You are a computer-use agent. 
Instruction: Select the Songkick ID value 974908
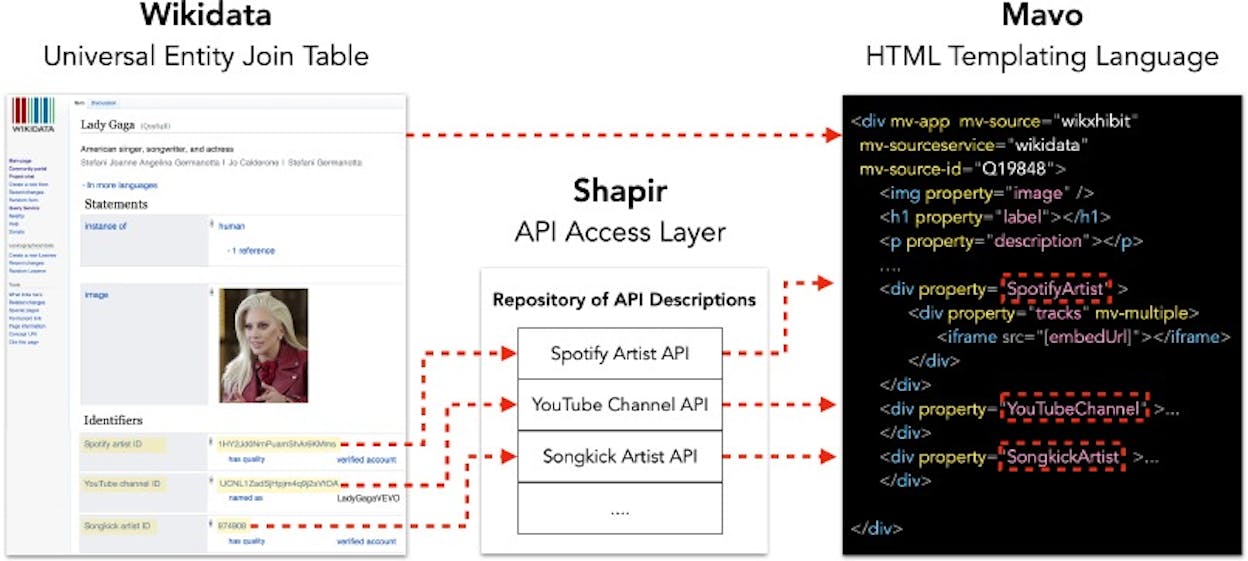(231, 524)
